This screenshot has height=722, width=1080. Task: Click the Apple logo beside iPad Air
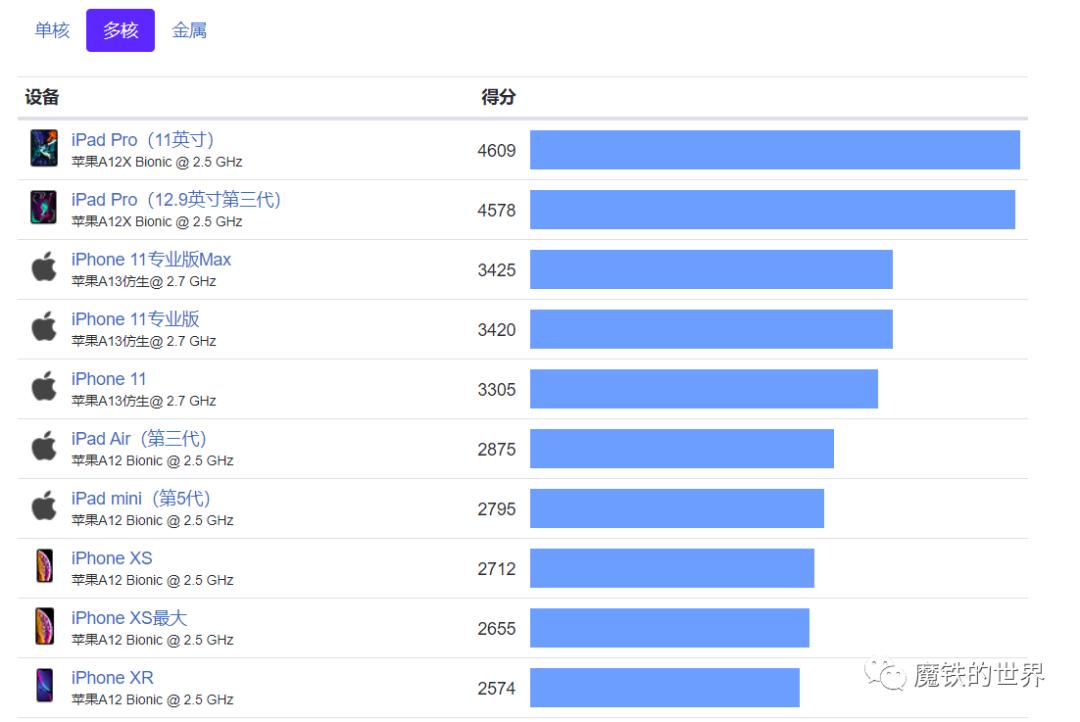(44, 447)
